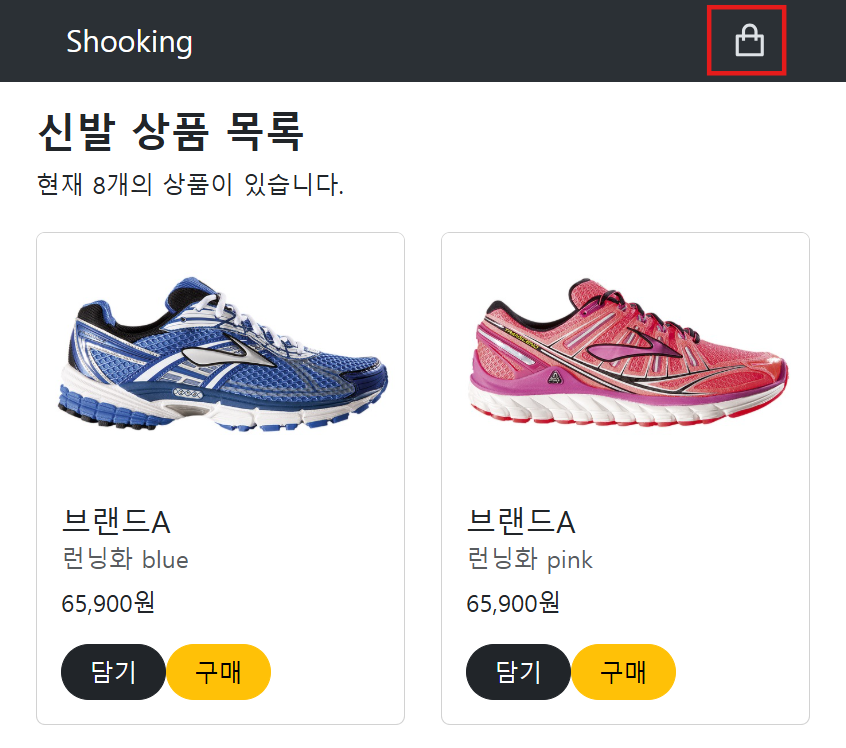Buy blue running shoe with 구매 button
846x748 pixels.
point(219,671)
